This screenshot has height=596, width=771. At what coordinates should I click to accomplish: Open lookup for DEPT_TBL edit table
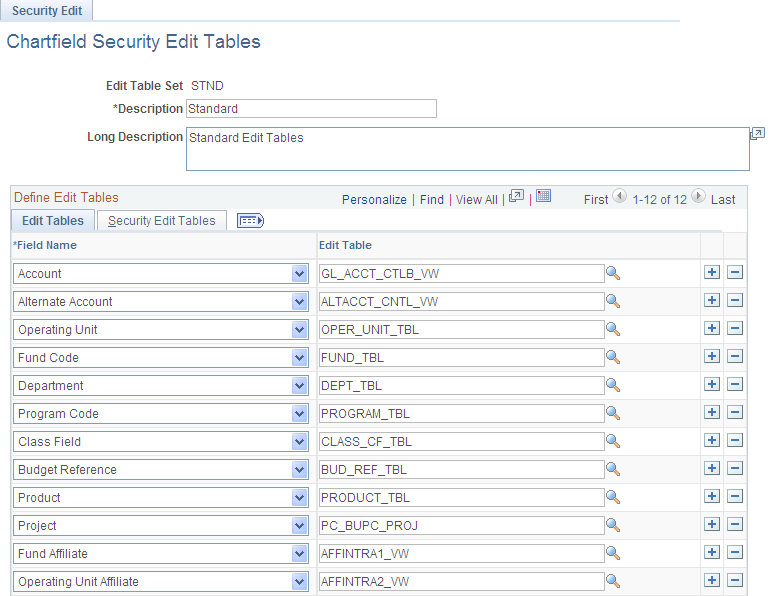click(x=613, y=385)
